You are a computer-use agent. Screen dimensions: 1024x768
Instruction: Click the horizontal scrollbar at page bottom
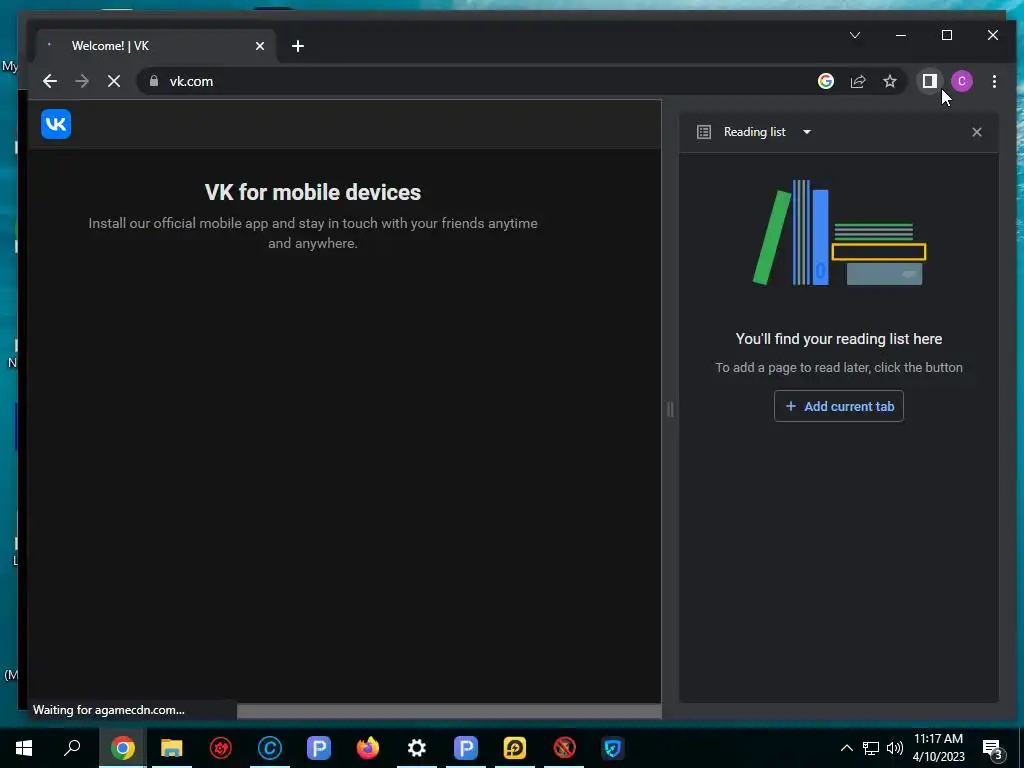point(449,711)
